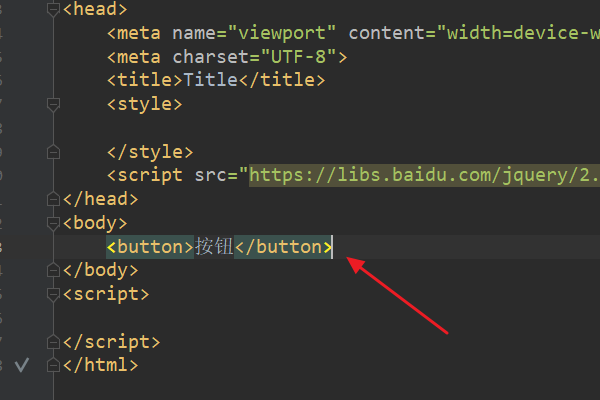Collapse the opening head tag fold marker
This screenshot has width=600, height=400.
(53, 10)
